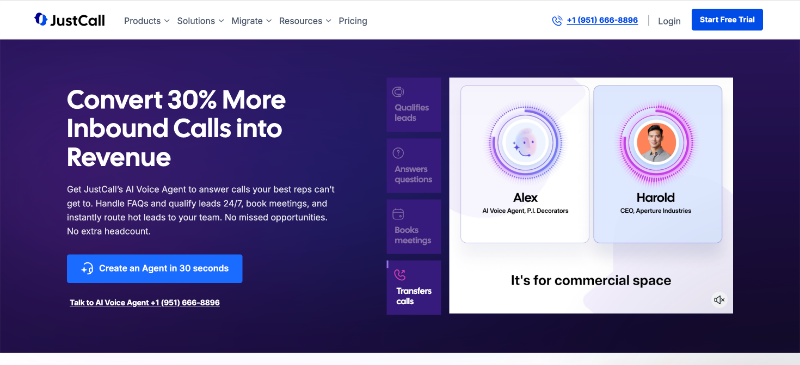Click the Harold CEO card
This screenshot has width=800, height=365.
pyautogui.click(x=658, y=164)
